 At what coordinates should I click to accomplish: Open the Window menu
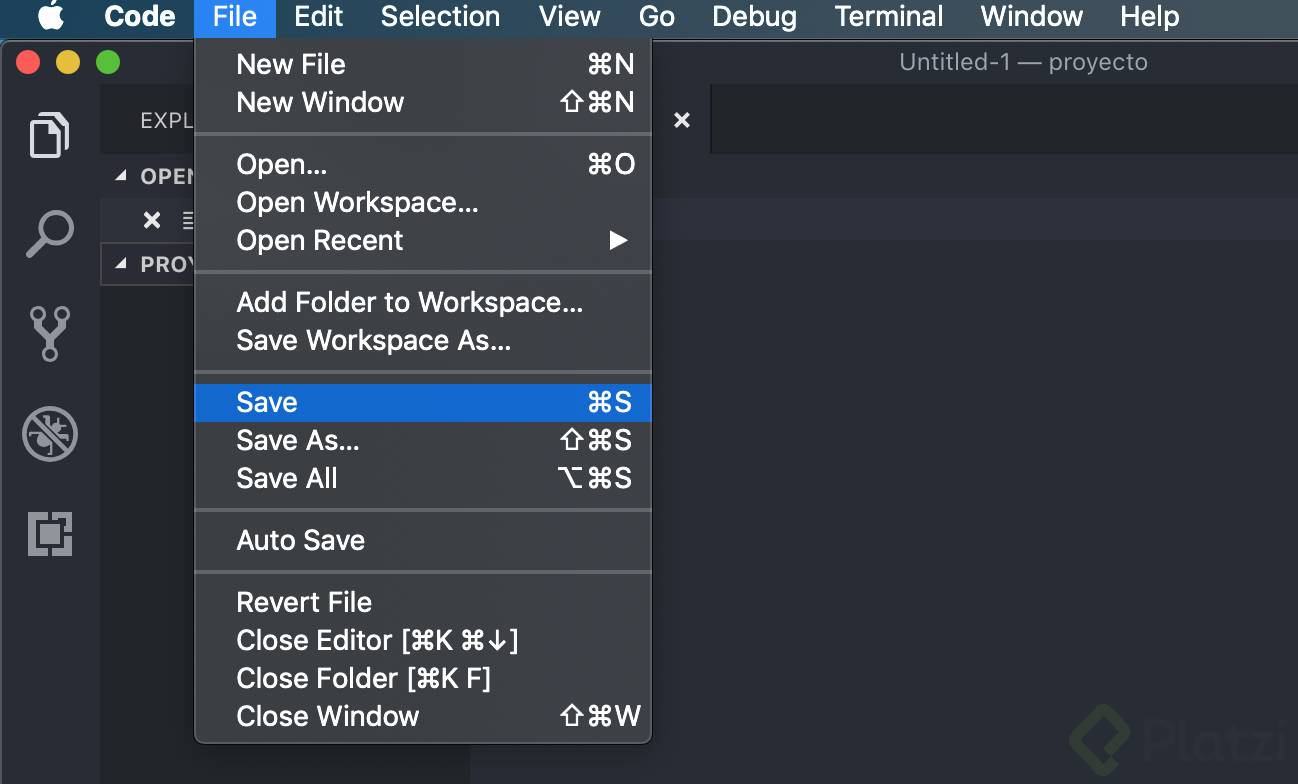click(x=1032, y=17)
